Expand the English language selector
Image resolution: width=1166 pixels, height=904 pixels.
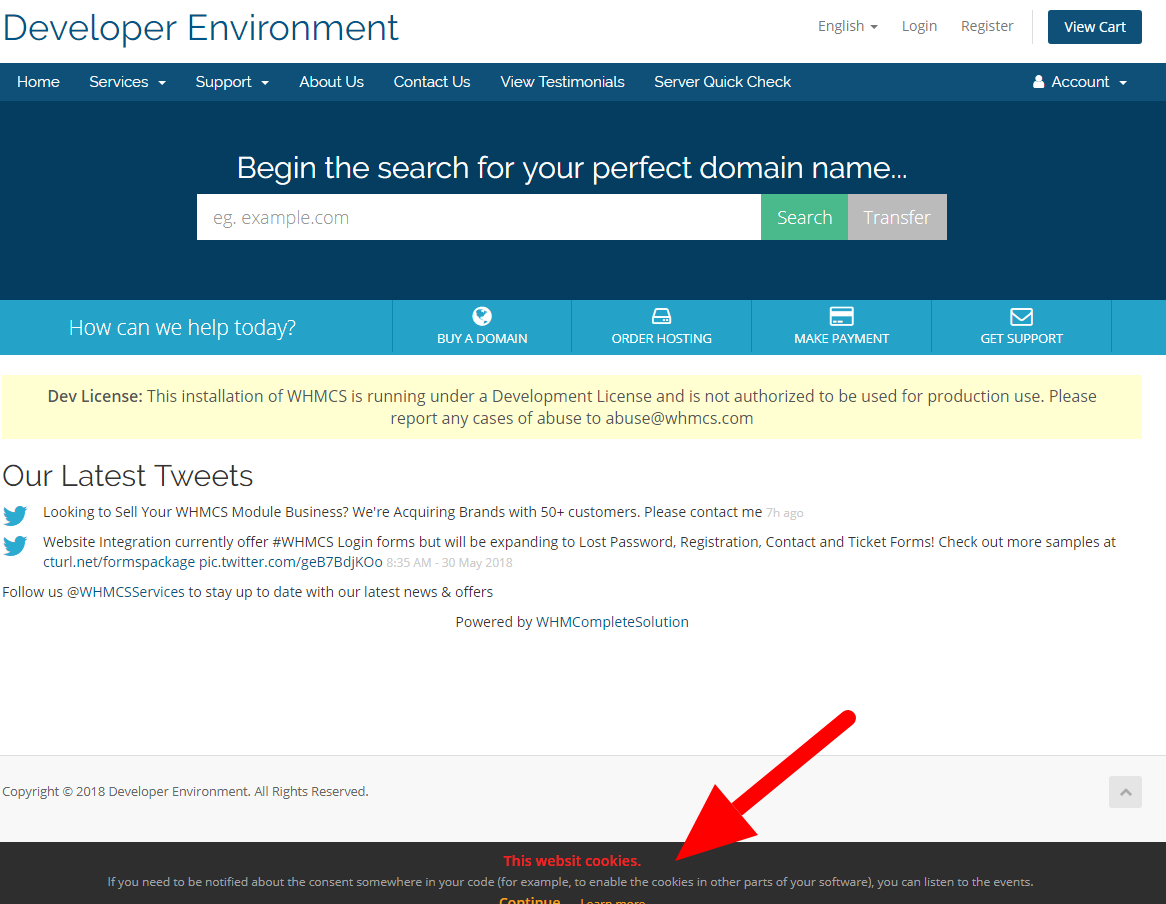(x=847, y=26)
